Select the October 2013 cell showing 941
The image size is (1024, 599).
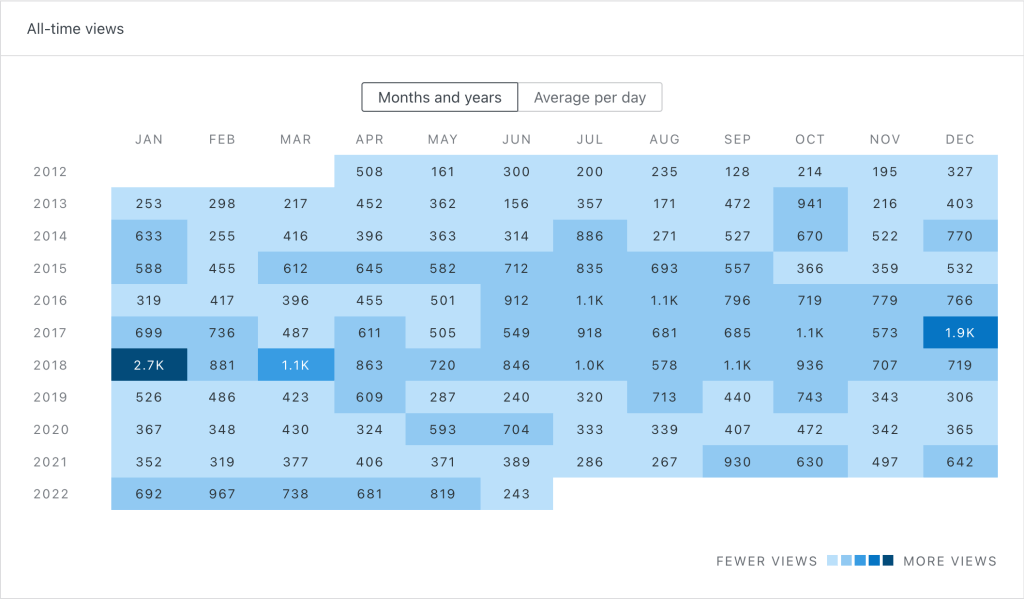click(810, 204)
